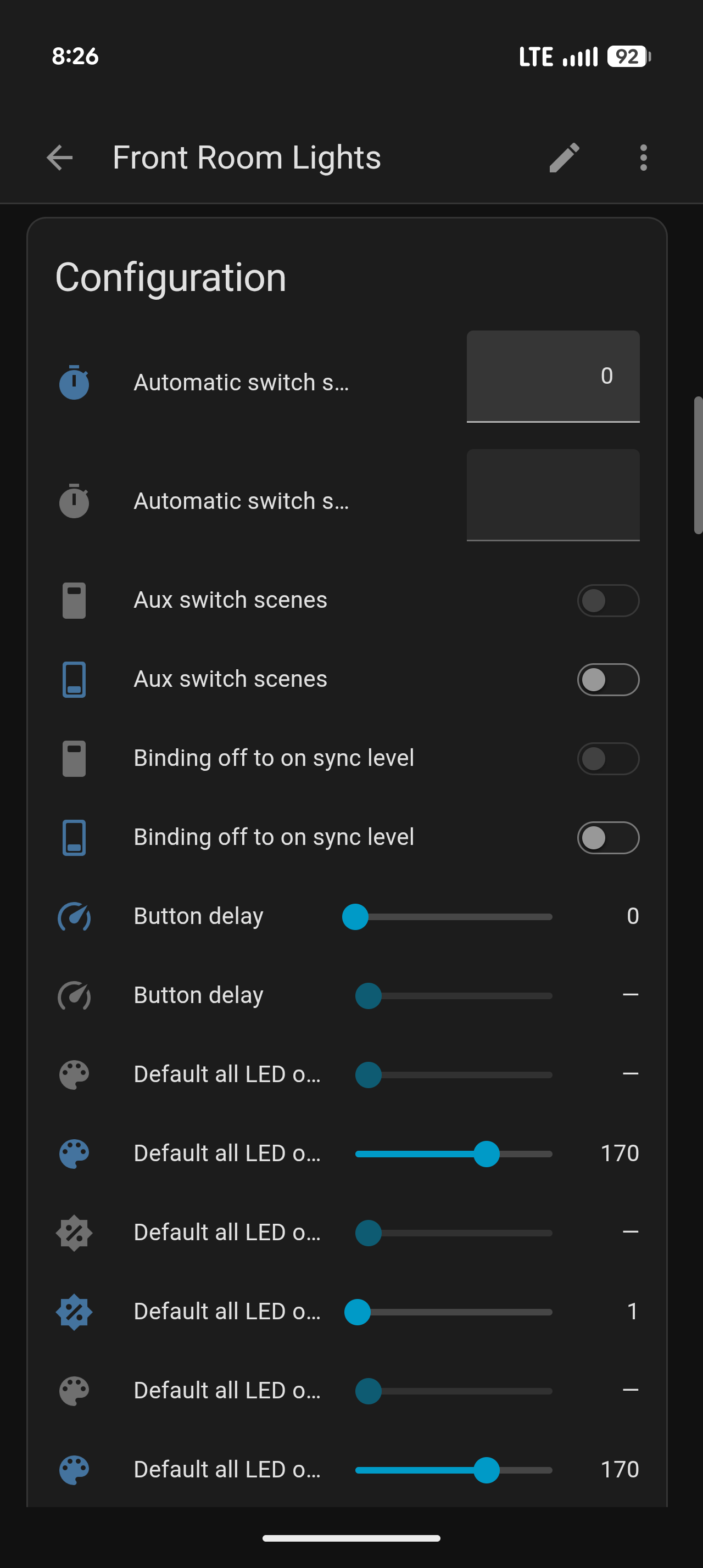This screenshot has width=703, height=1568.
Task: Tap the blue timer icon for Automatic switch
Action: coord(74,382)
